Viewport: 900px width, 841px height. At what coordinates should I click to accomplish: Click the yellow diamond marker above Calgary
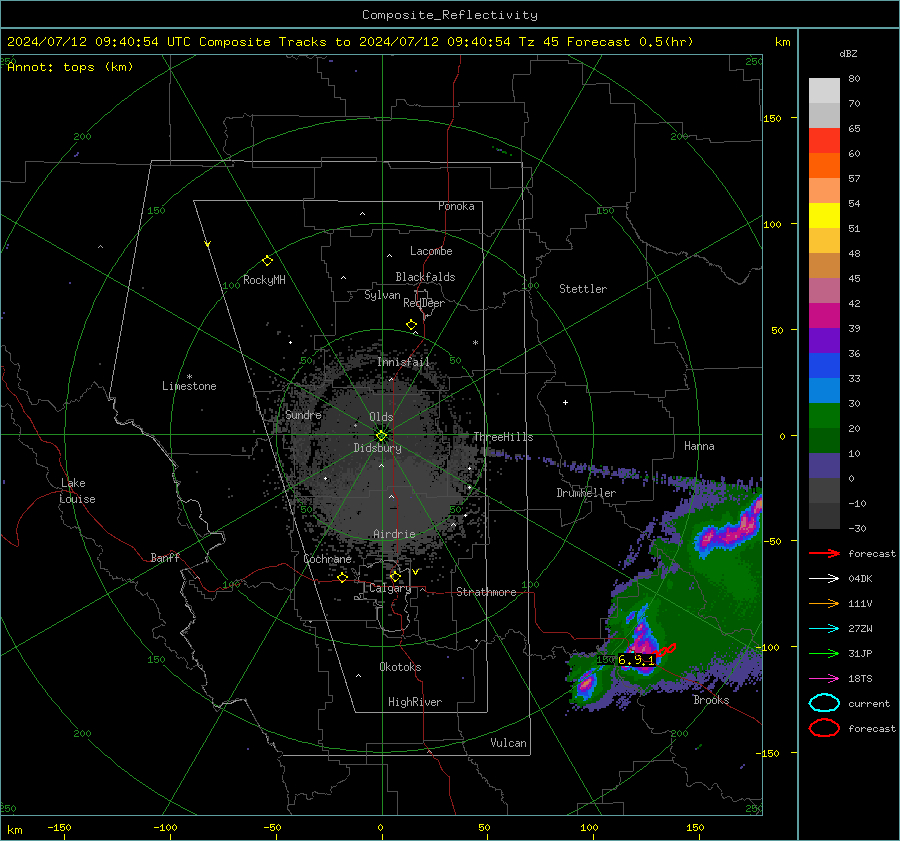tap(395, 576)
